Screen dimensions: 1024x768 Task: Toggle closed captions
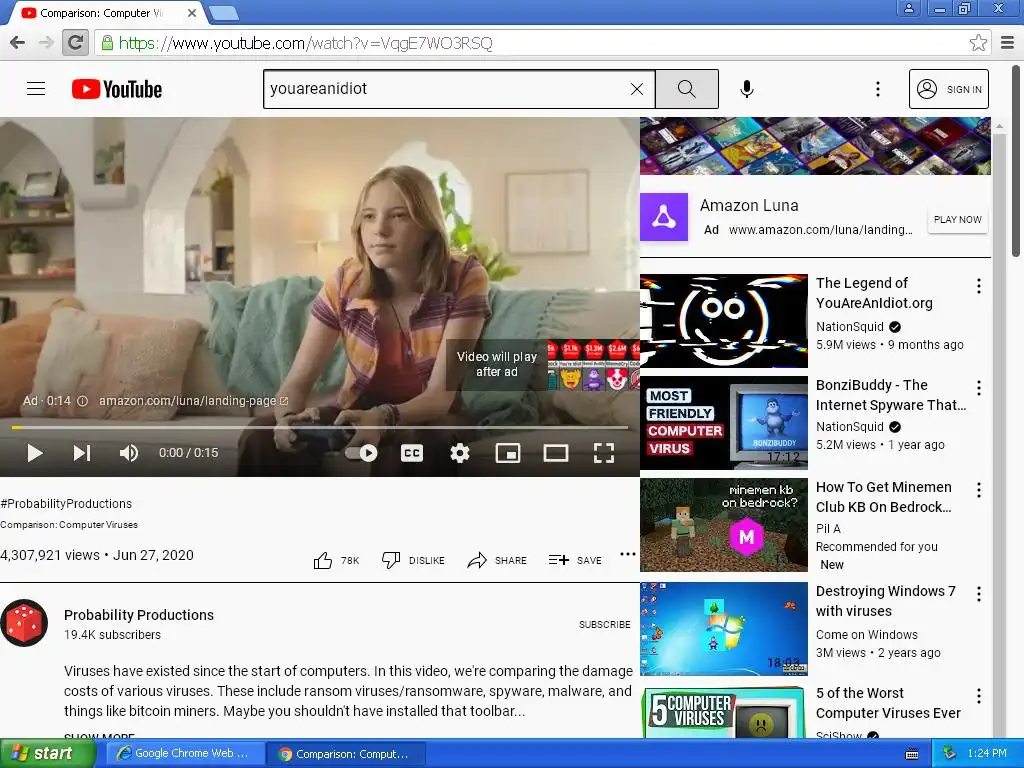(x=411, y=453)
